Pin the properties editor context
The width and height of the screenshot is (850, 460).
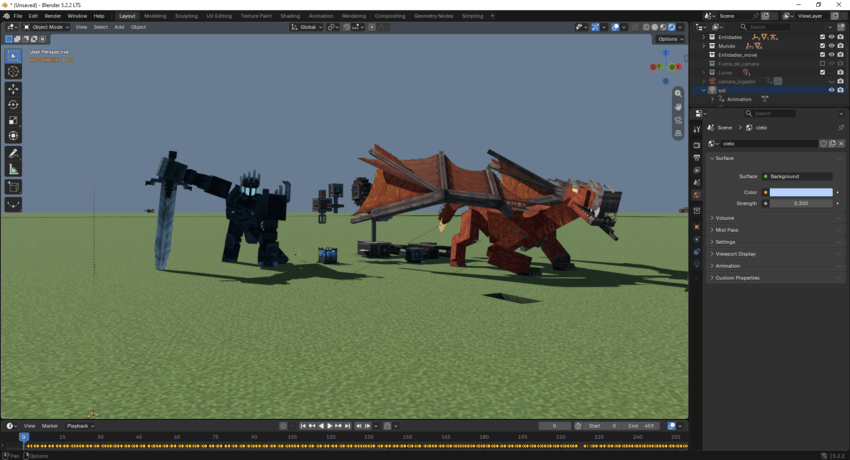click(x=841, y=128)
